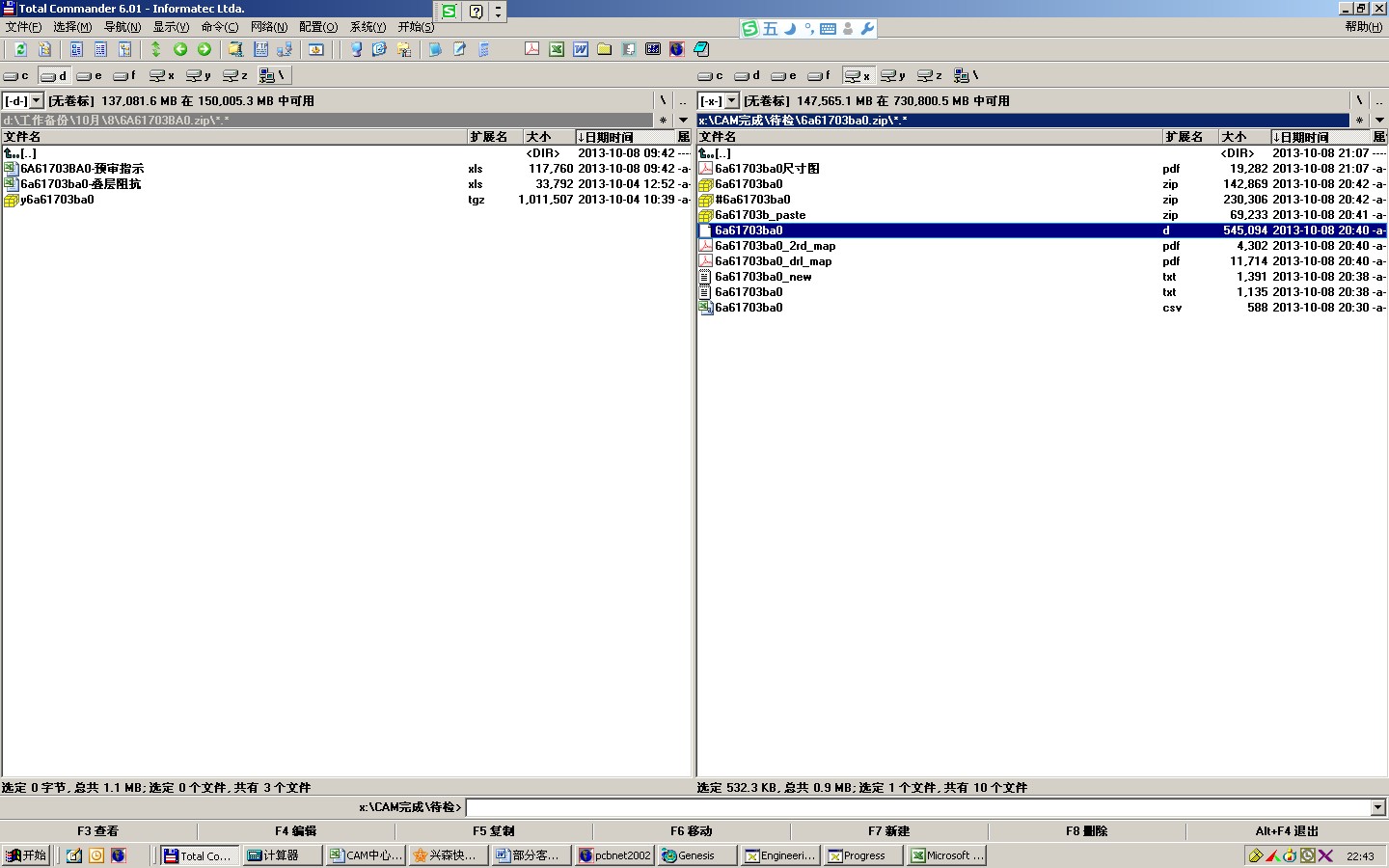Open the left panel [-d-] drive dropdown
The width and height of the screenshot is (1389, 868).
coord(37,100)
